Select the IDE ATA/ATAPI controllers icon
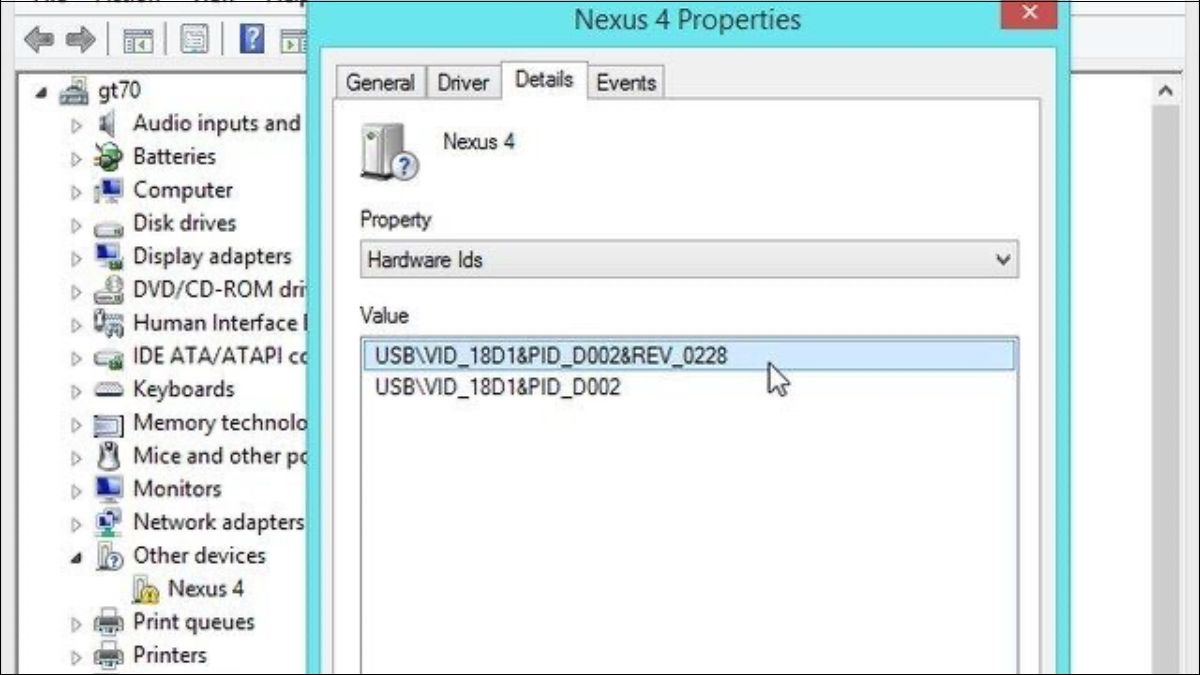1200x675 pixels. (107, 357)
